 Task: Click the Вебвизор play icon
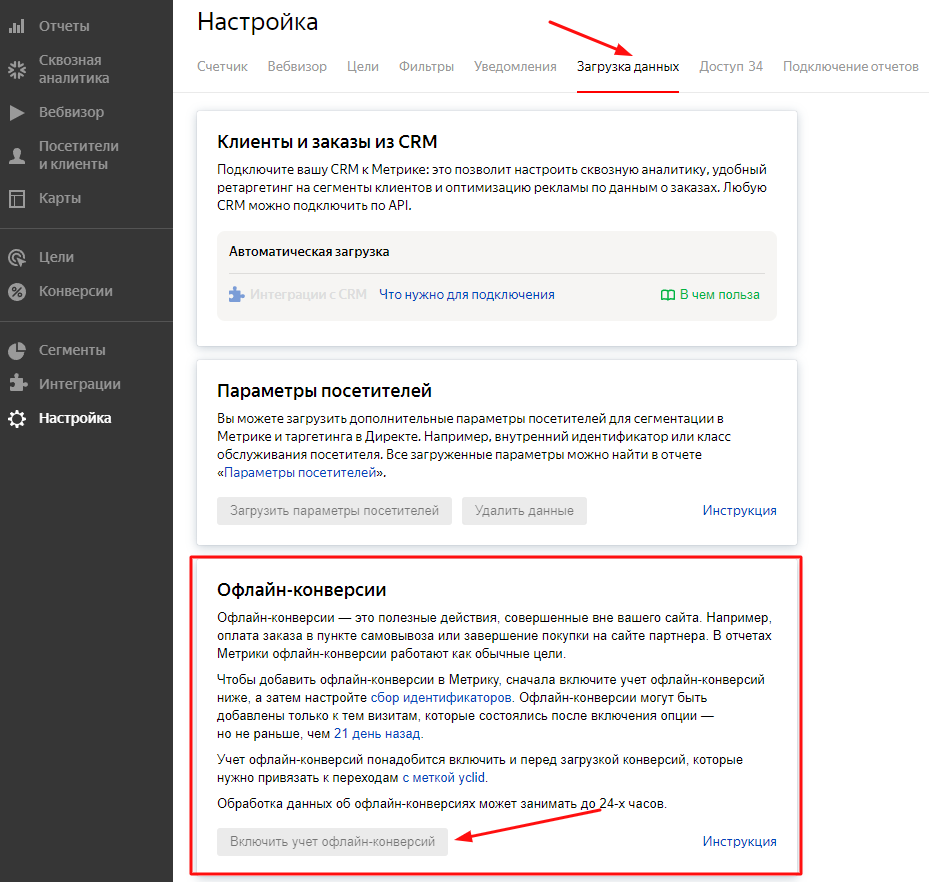[17, 113]
